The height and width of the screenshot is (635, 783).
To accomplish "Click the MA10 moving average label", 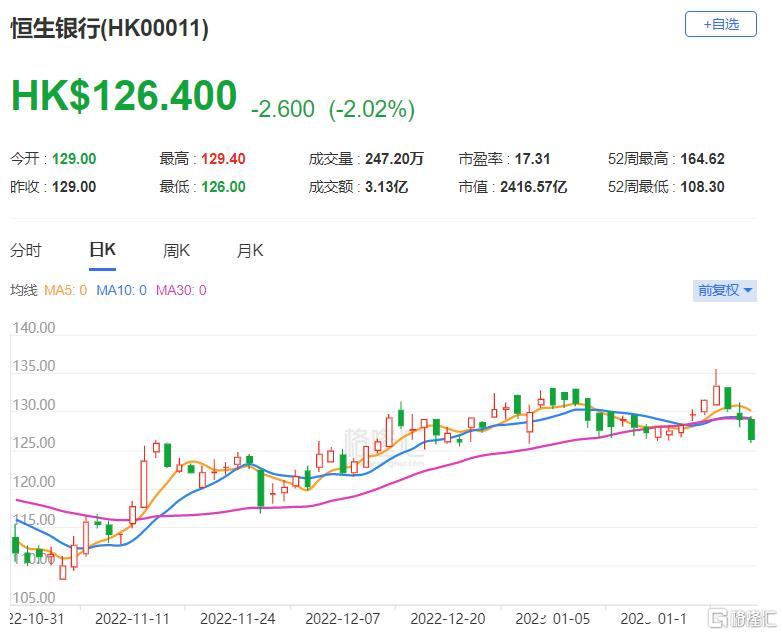I will point(121,290).
